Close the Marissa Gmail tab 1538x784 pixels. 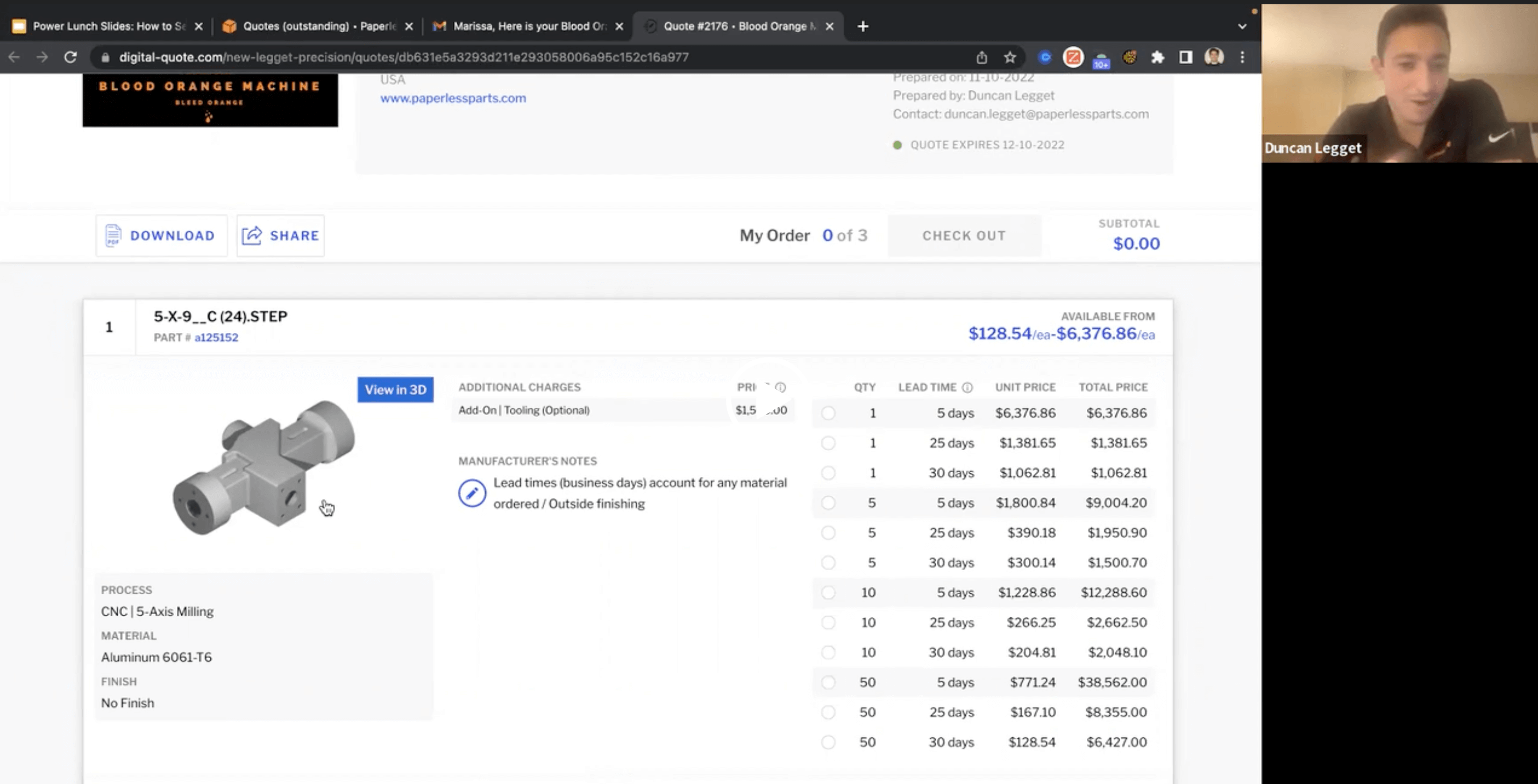[x=619, y=26]
